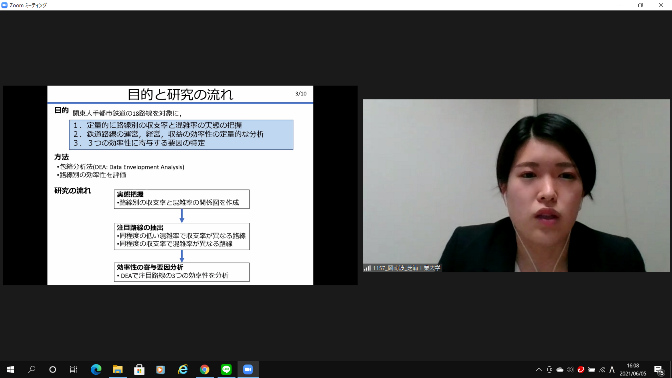Open the orange media player taskbar icon
The height and width of the screenshot is (378, 672).
[x=161, y=369]
